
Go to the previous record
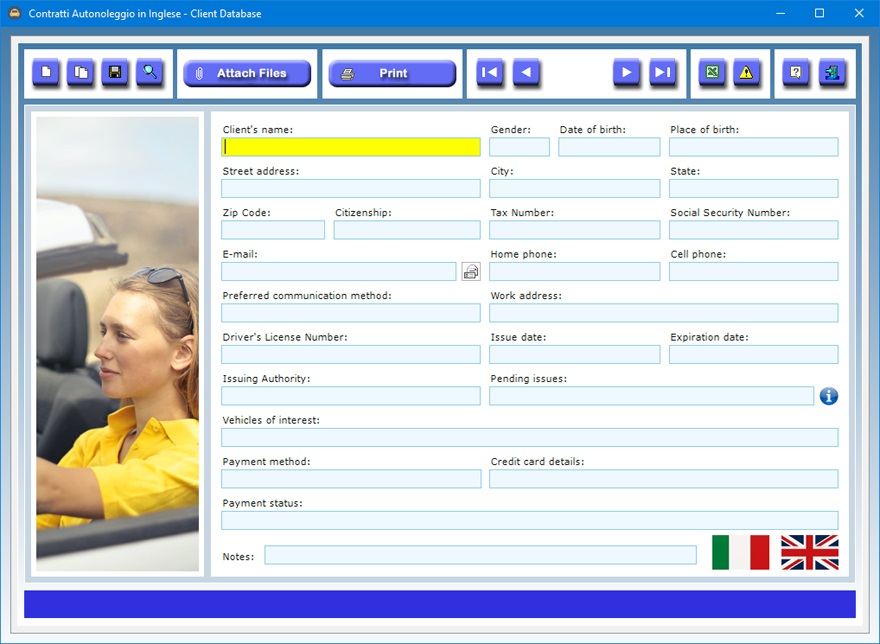pyautogui.click(x=526, y=73)
